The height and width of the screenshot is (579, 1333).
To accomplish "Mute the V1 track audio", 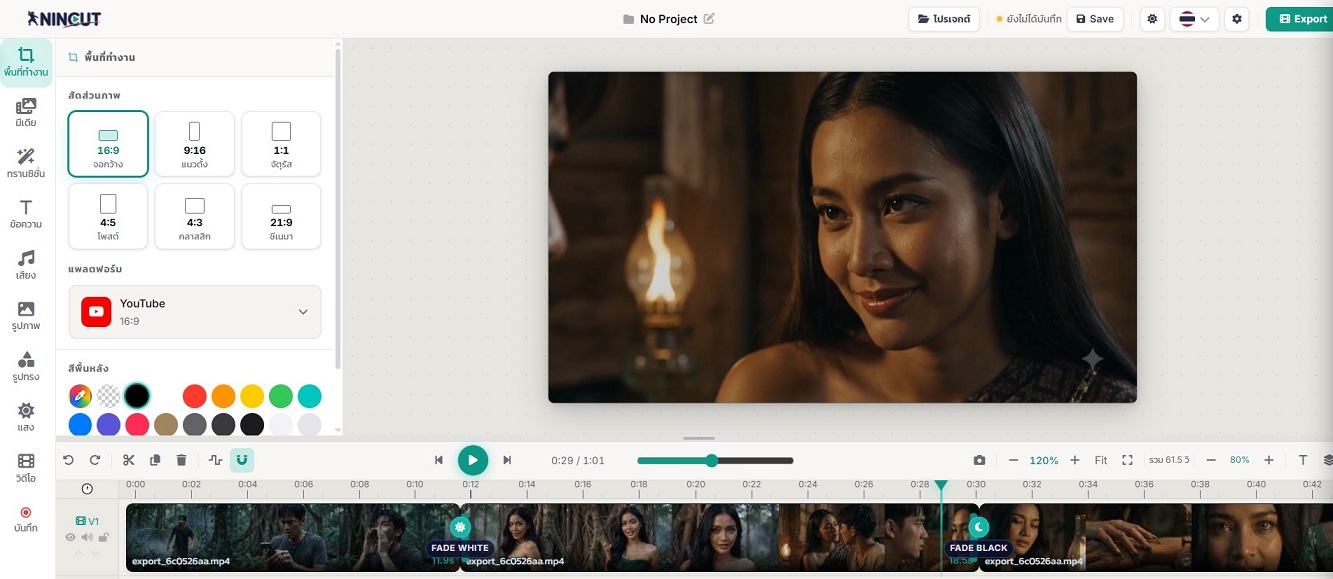I will (87, 537).
